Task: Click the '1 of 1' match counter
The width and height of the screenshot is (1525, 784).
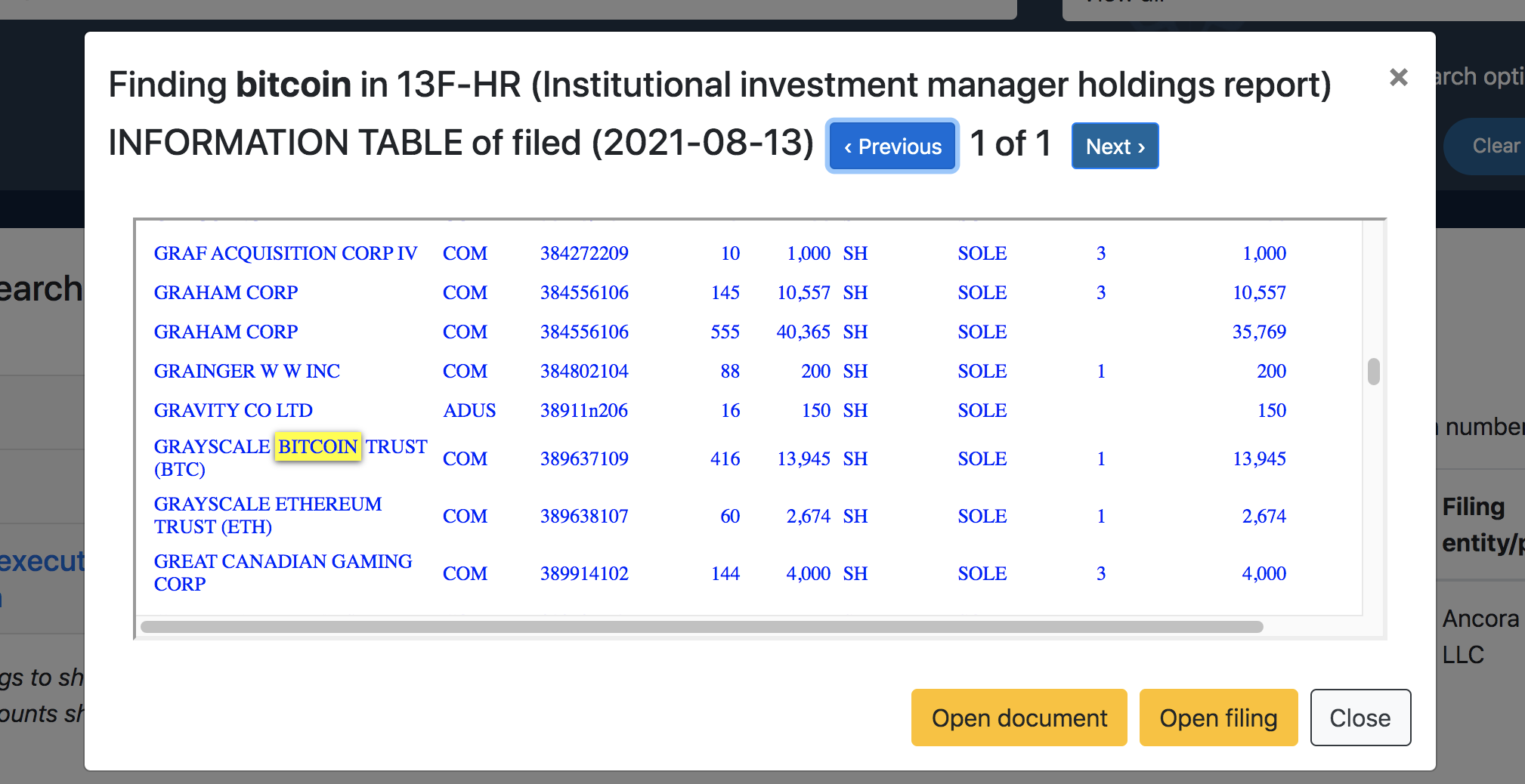Action: (1011, 144)
